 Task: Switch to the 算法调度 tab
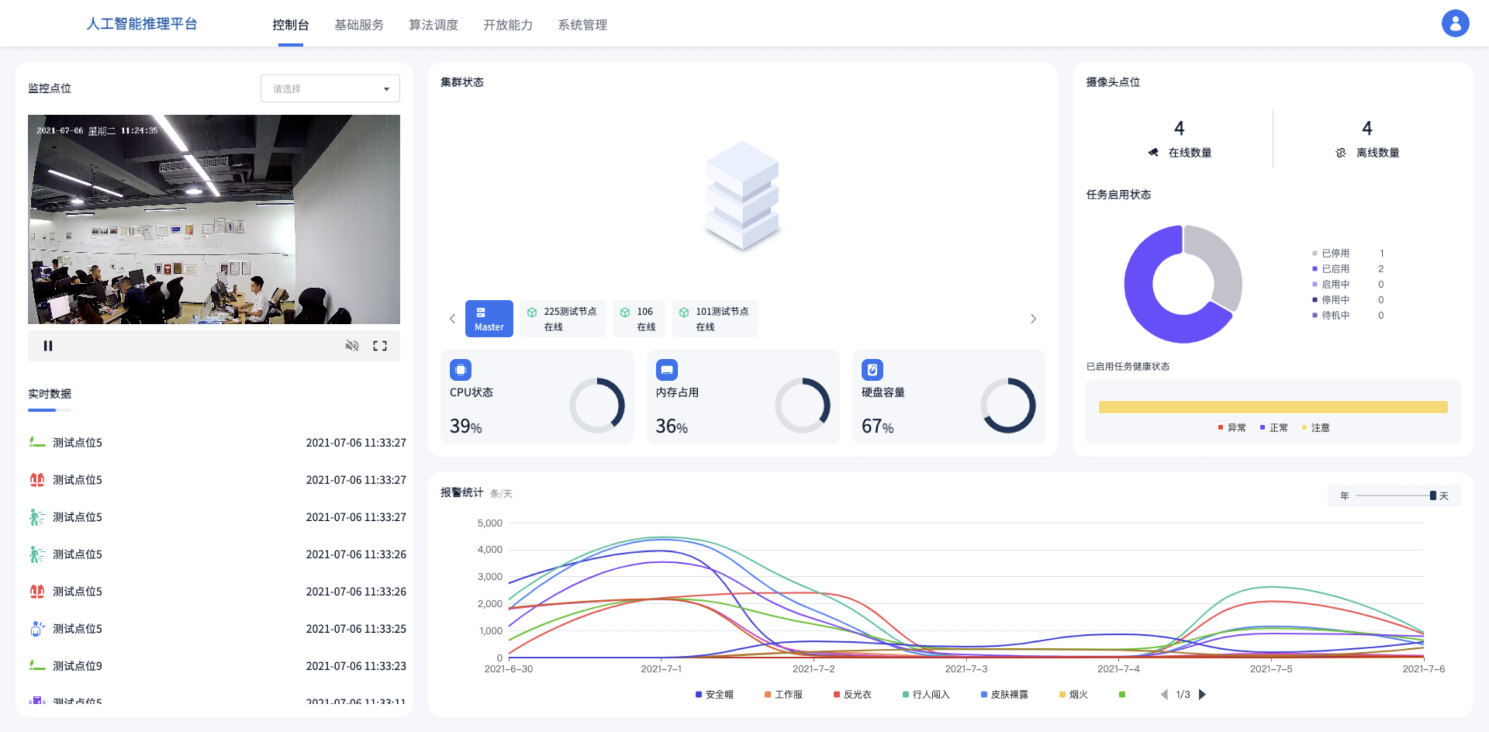click(433, 25)
